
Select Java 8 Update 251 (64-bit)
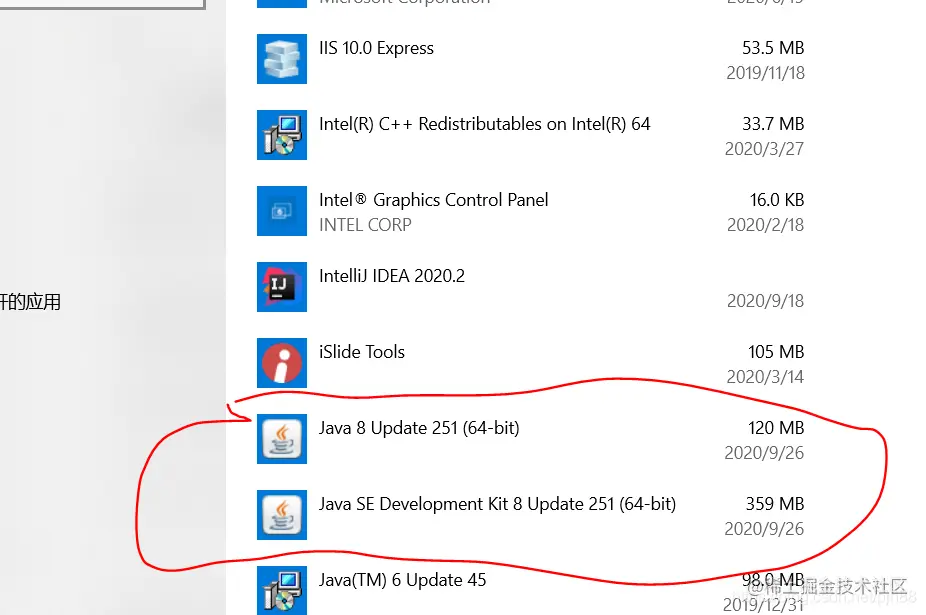point(419,428)
